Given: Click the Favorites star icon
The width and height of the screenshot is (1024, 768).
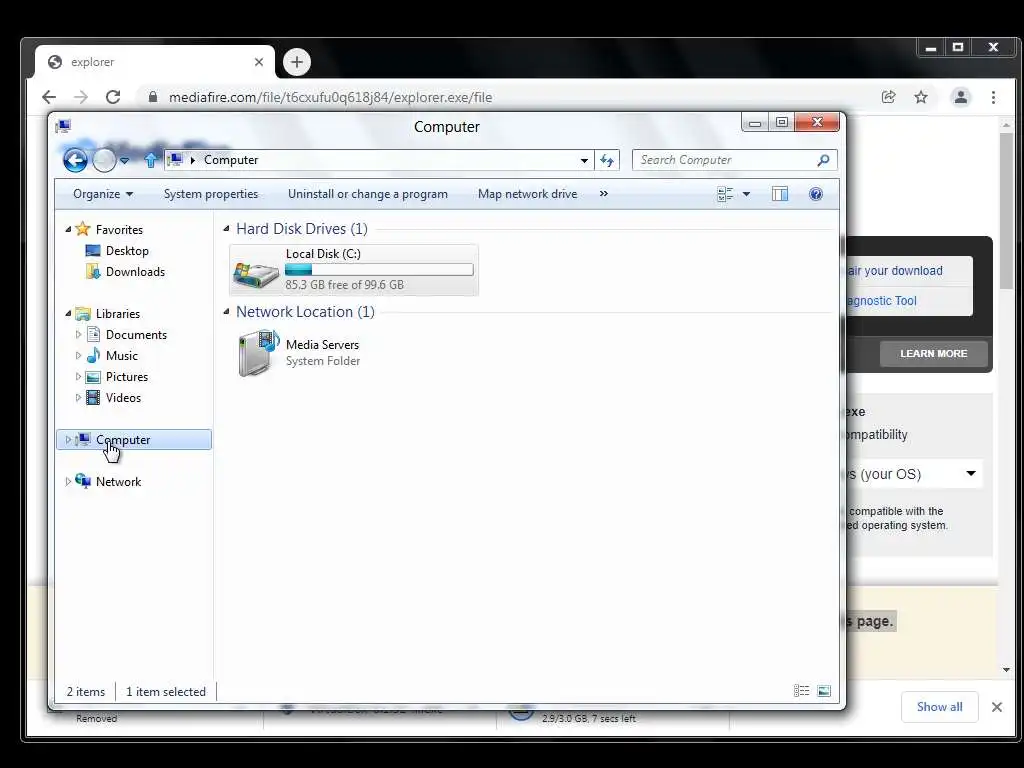Looking at the screenshot, I should 83,229.
